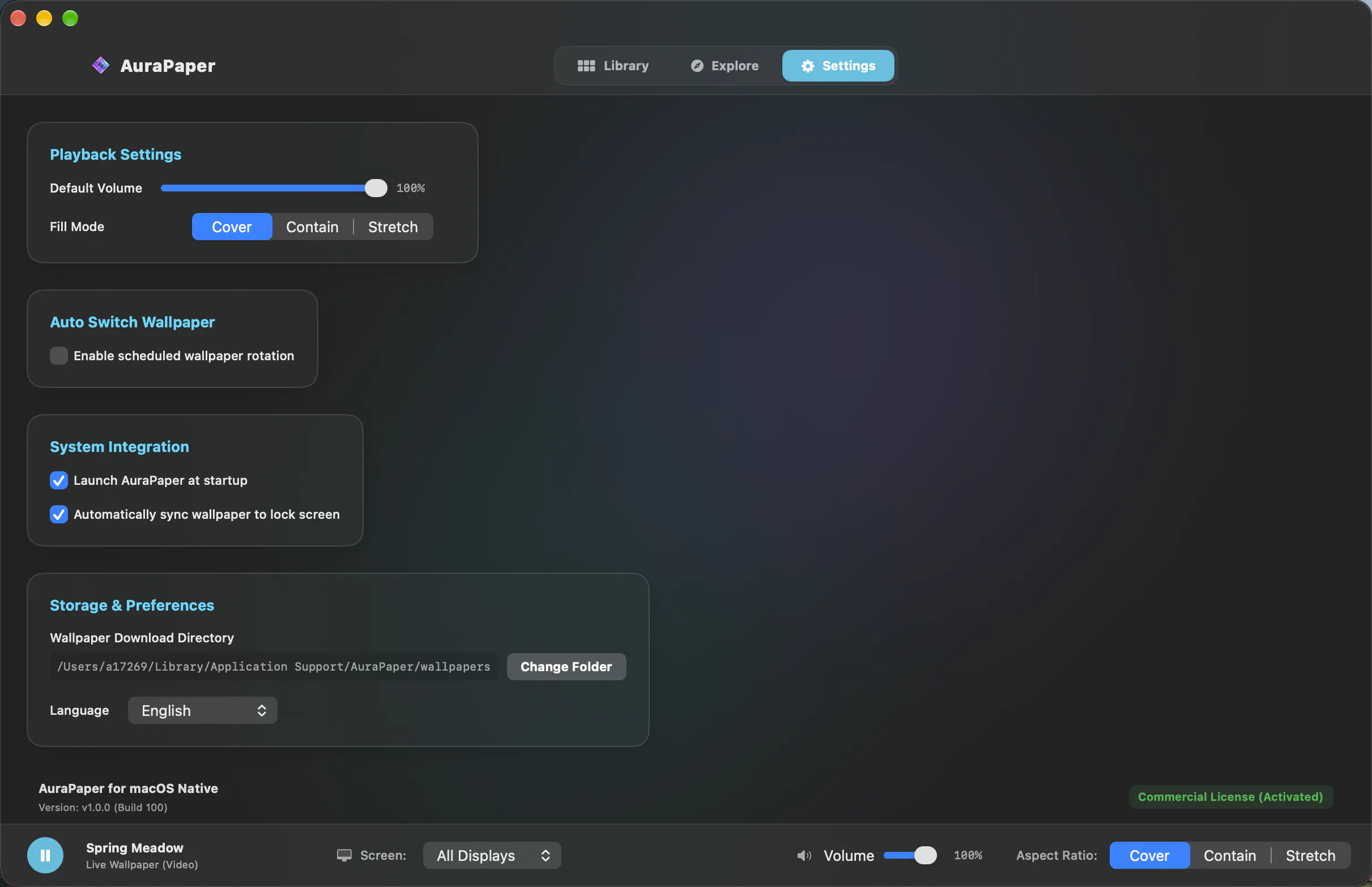Click the Storage & Preferences heading

click(132, 605)
